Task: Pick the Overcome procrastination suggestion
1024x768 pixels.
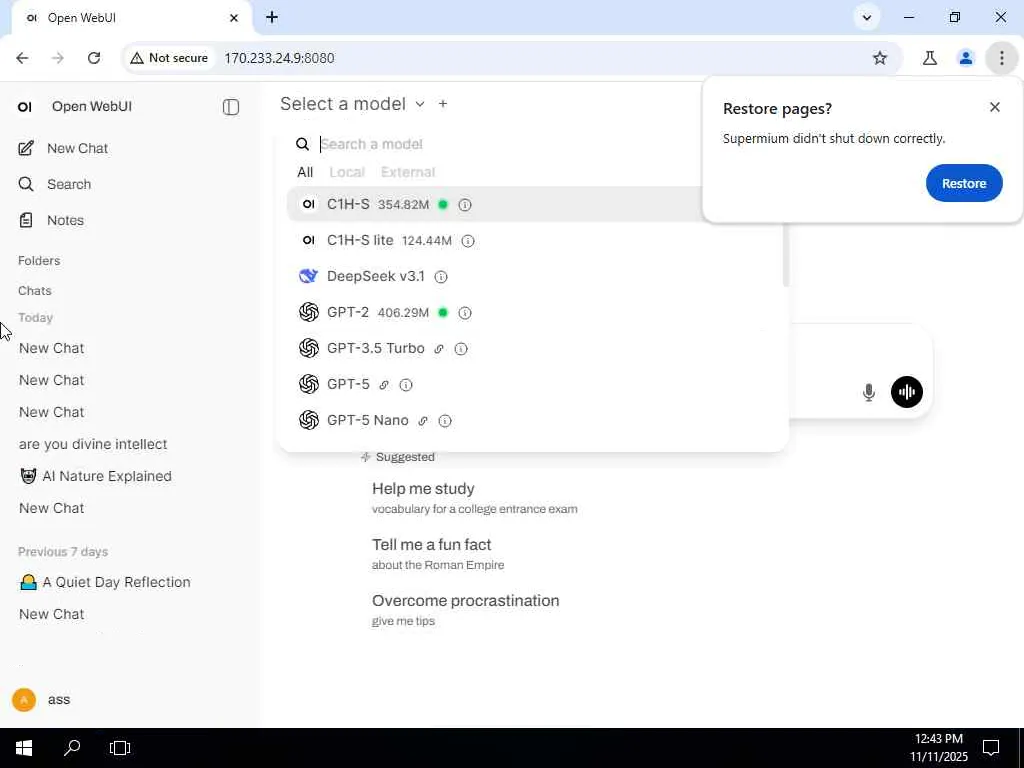Action: coord(466,609)
